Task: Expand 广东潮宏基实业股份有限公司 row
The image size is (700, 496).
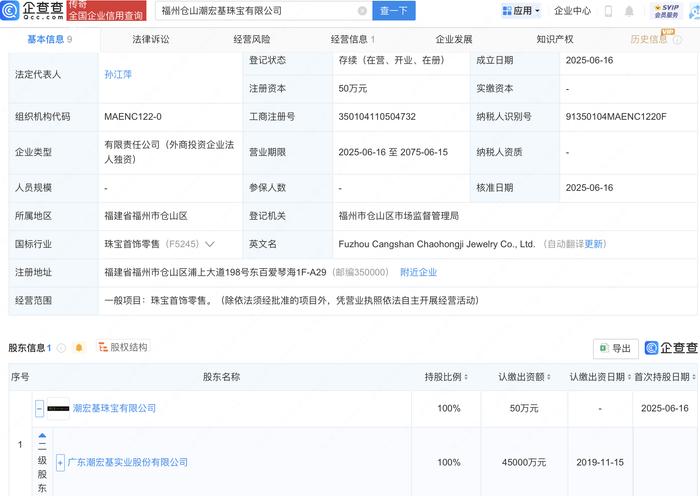Action: click(60, 463)
